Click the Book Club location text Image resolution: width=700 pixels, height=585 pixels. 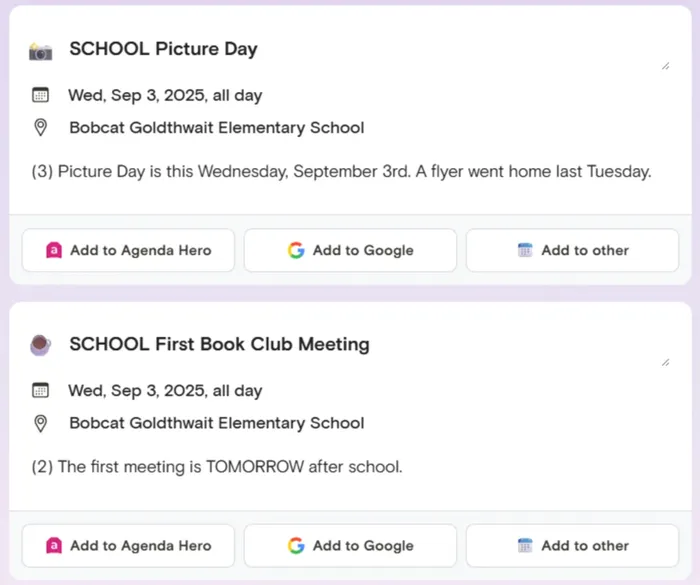coord(216,423)
